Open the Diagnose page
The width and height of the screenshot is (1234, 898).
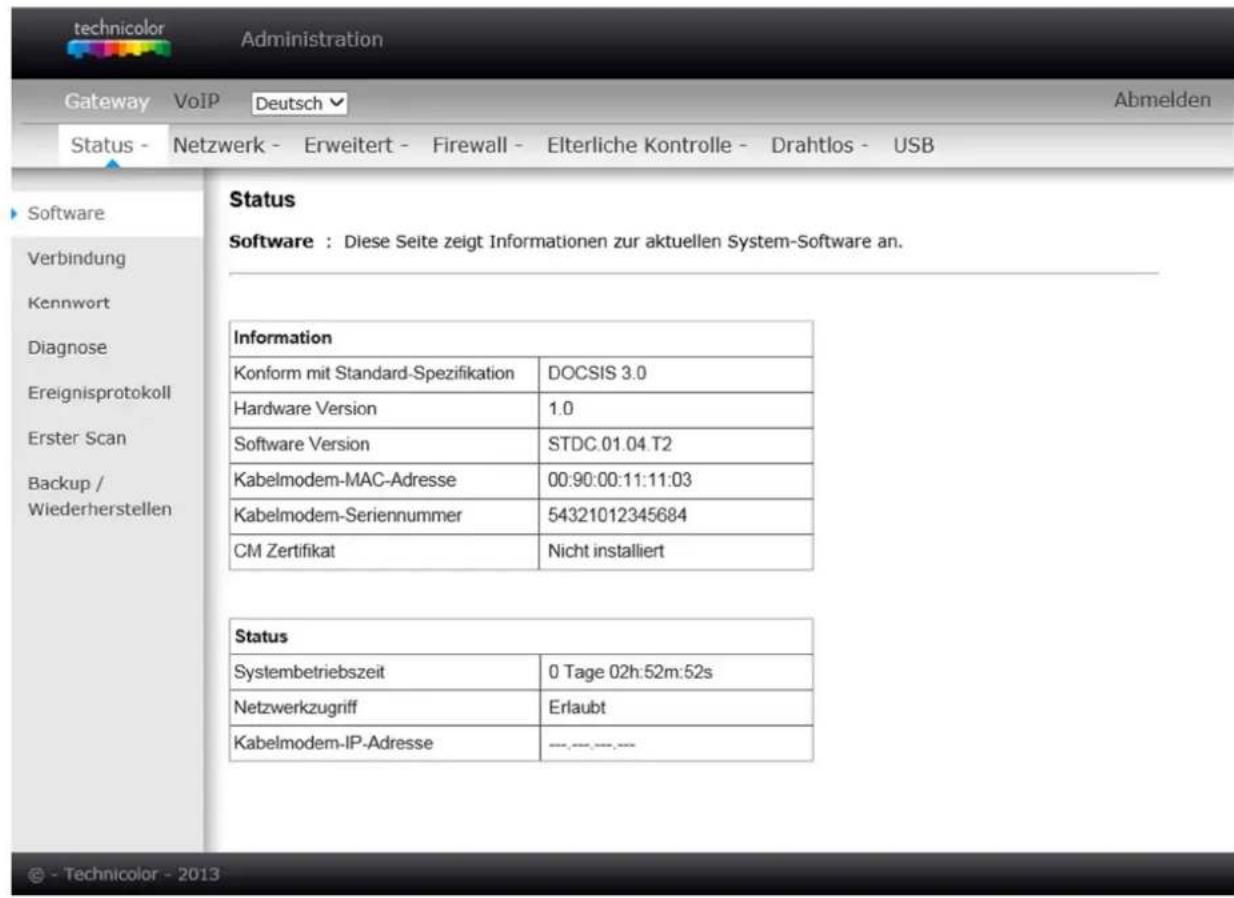(67, 348)
